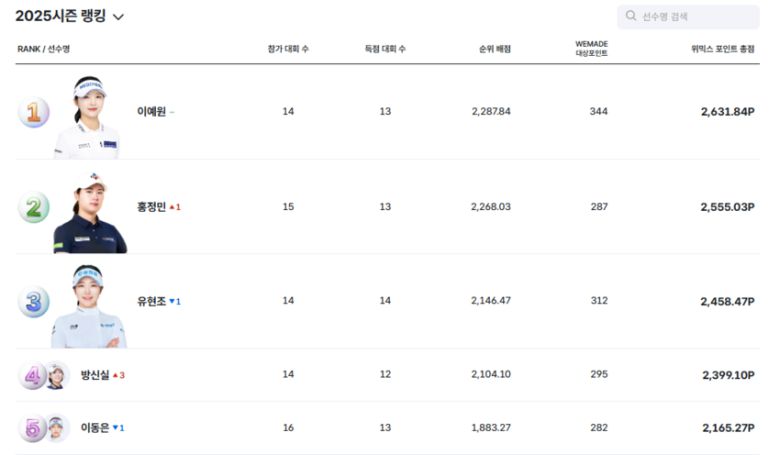Open player 홍정민's profile photo
This screenshot has width=780, height=455.
coord(89,212)
